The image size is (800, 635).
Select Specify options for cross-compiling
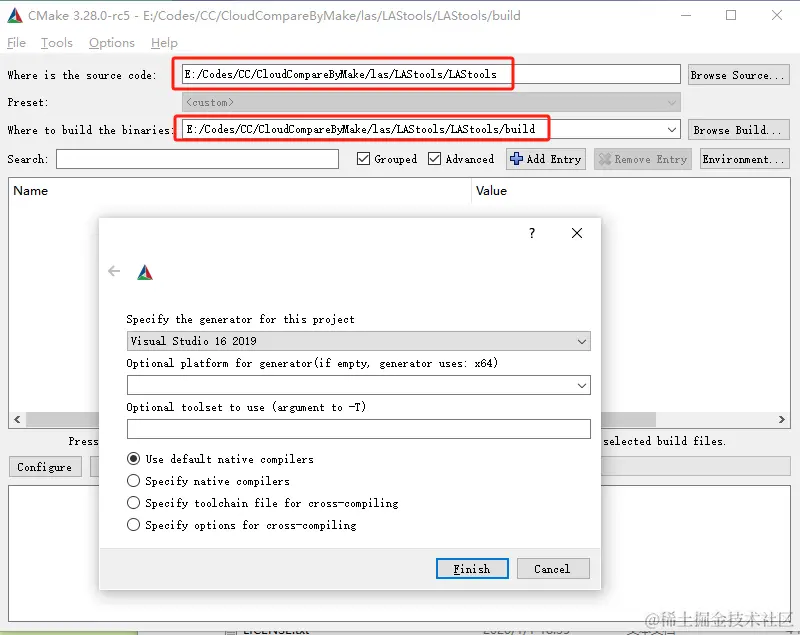(133, 524)
